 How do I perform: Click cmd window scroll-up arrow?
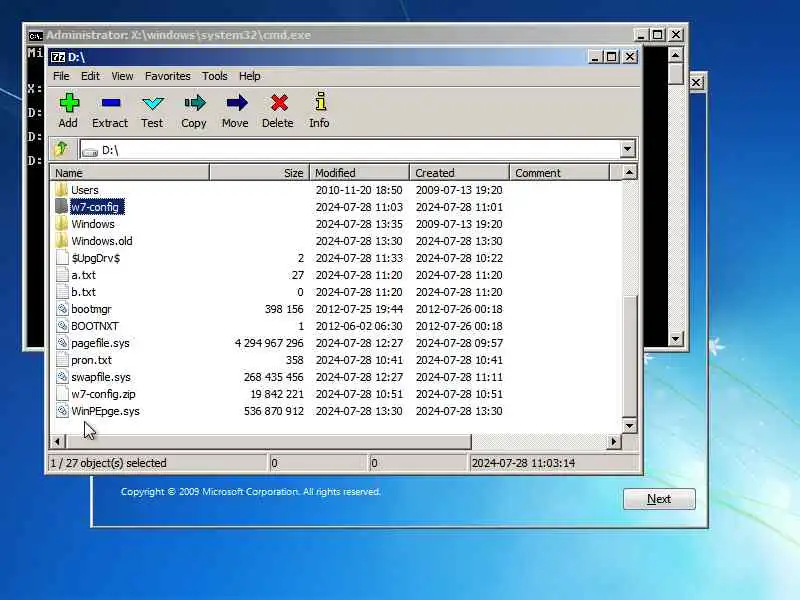click(676, 55)
